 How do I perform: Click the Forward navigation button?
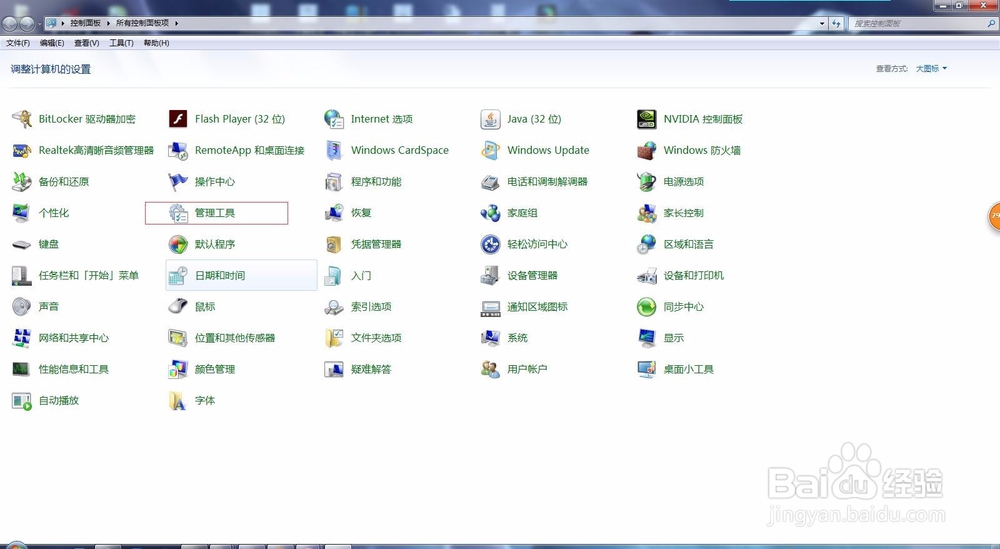(x=27, y=24)
